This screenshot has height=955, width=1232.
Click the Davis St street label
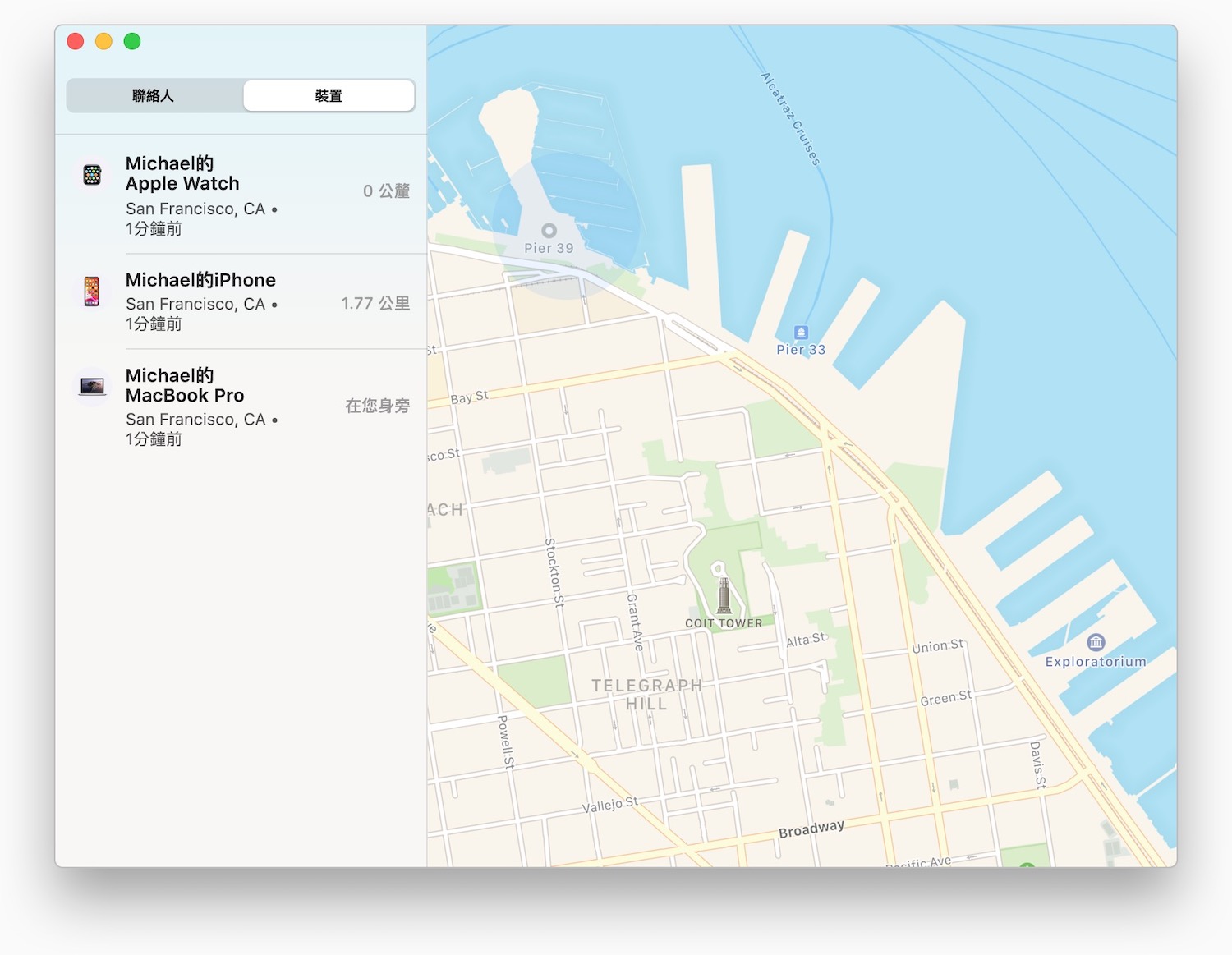(x=1038, y=765)
